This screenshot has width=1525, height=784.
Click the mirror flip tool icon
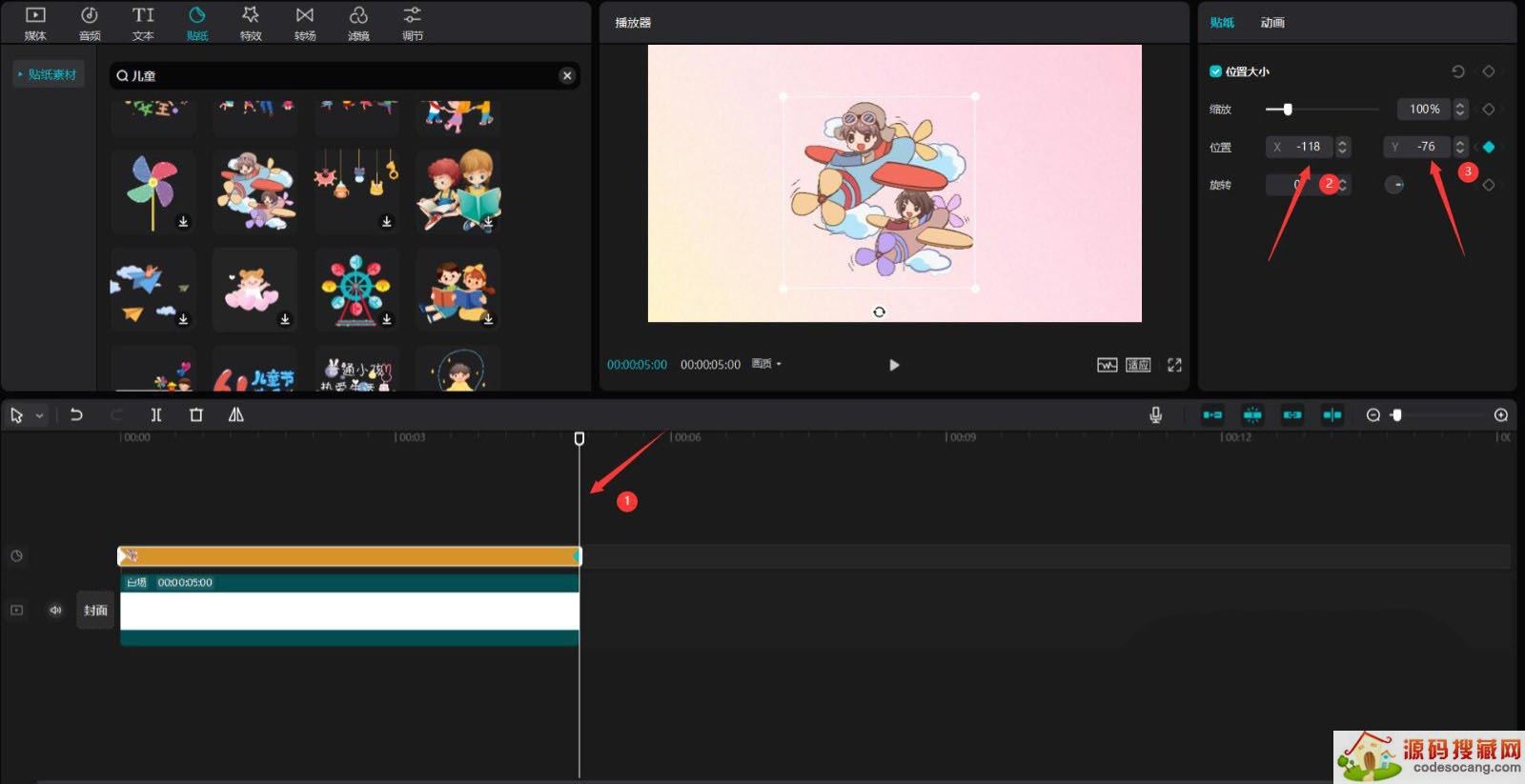(236, 415)
